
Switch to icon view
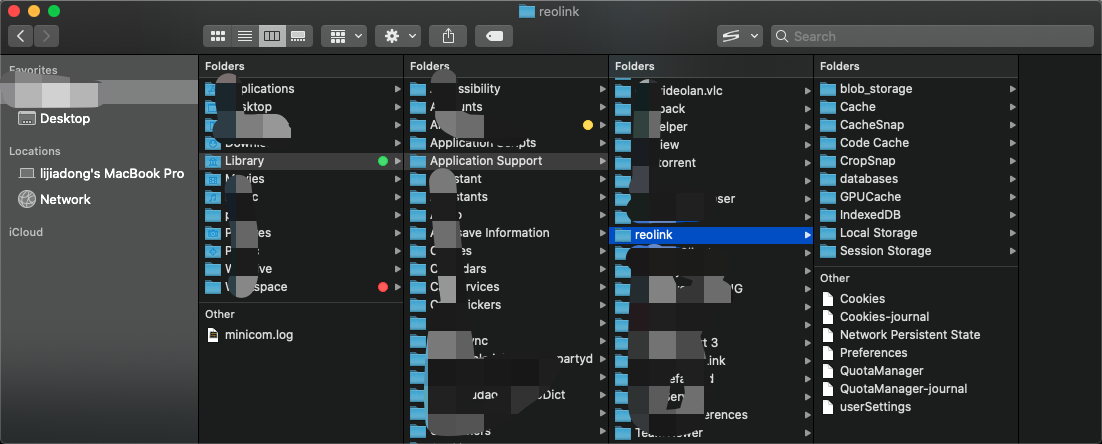[x=217, y=36]
